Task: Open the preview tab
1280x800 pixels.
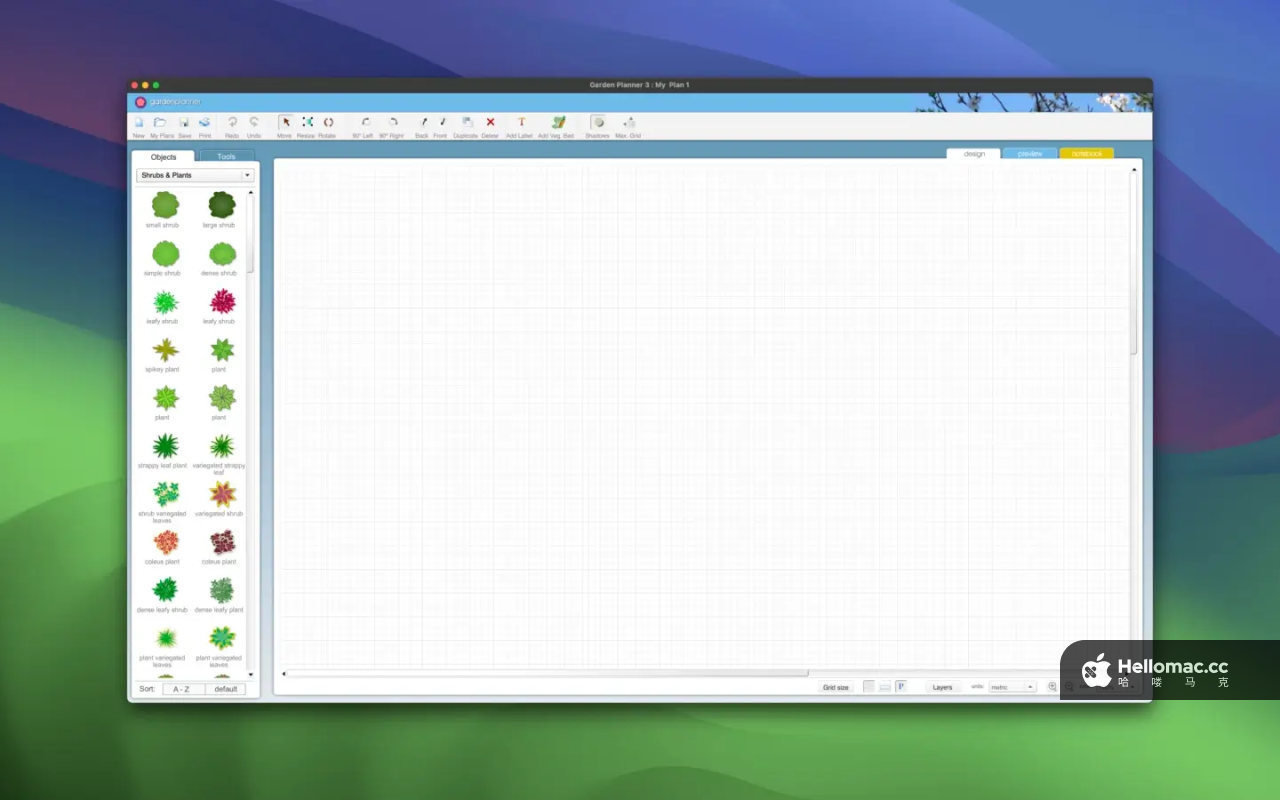Action: coord(1030,153)
